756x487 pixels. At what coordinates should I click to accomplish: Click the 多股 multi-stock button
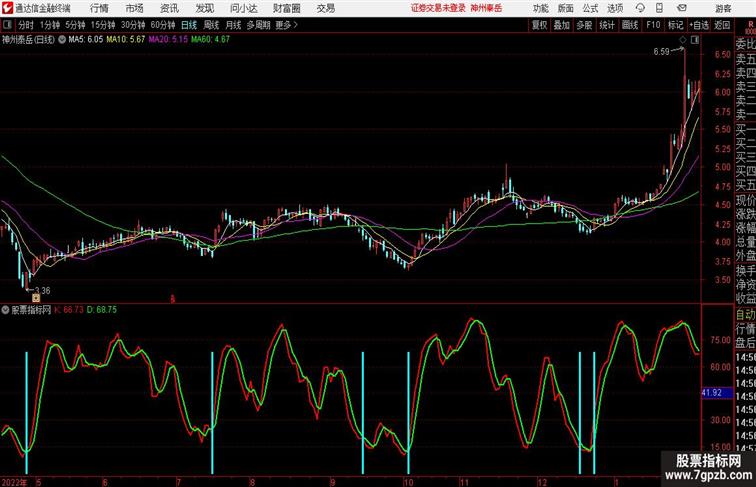click(x=584, y=25)
